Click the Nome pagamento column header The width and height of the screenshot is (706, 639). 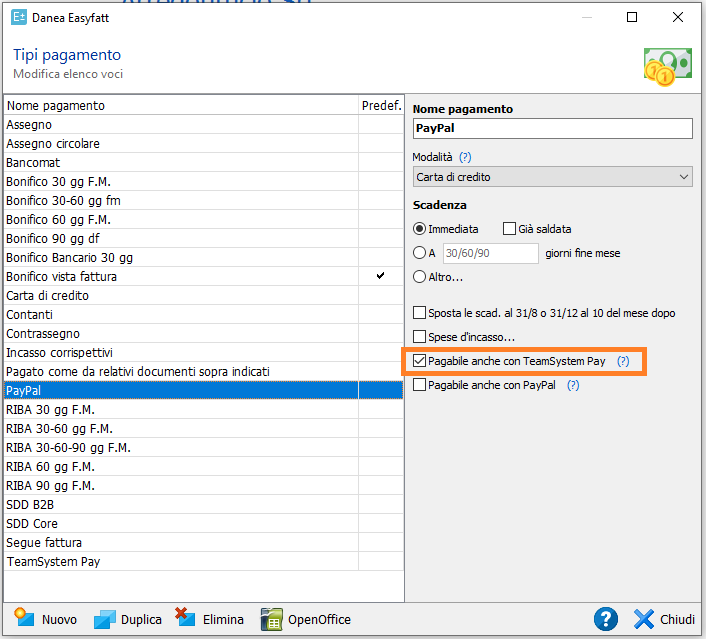coord(181,105)
